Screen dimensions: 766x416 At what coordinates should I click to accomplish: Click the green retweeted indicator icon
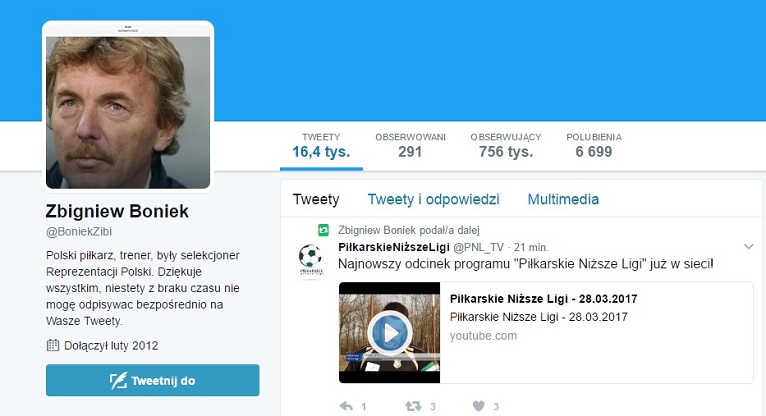point(323,230)
